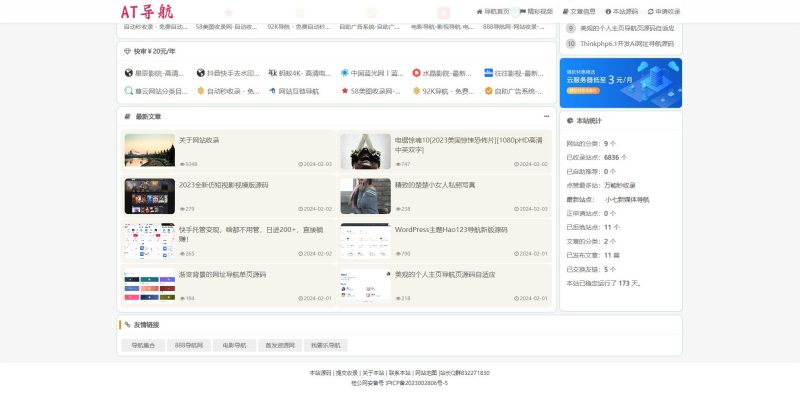The image size is (800, 393).
Task: Click the 中国蓝光网 blue star icon
Action: tap(344, 73)
